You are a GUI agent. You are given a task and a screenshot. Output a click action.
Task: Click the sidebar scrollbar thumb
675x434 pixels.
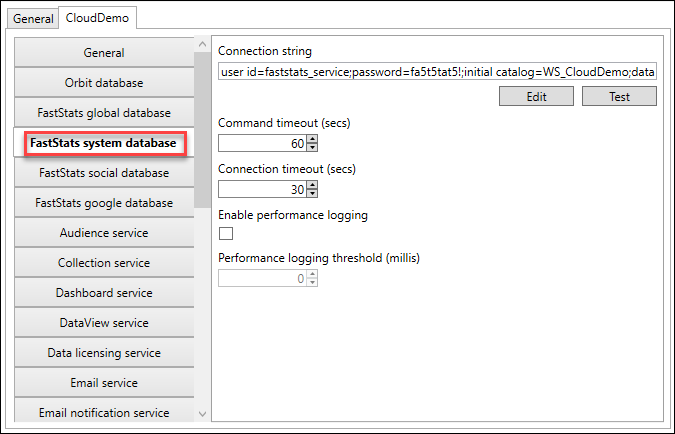(x=202, y=130)
